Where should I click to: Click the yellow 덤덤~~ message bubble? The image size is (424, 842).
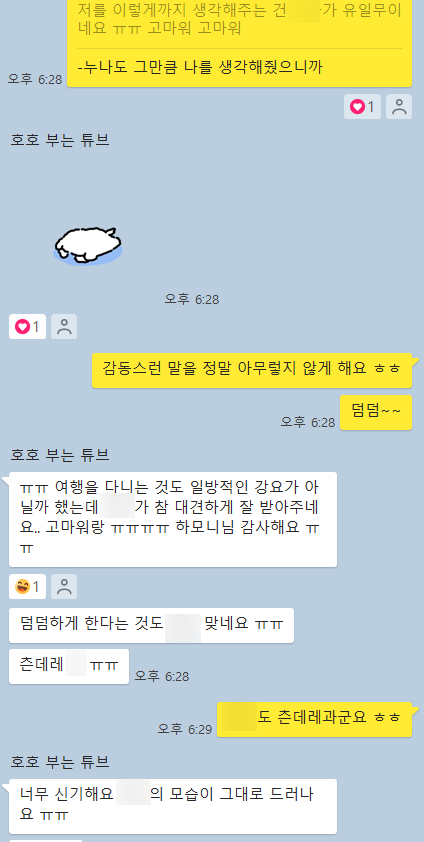(x=376, y=412)
